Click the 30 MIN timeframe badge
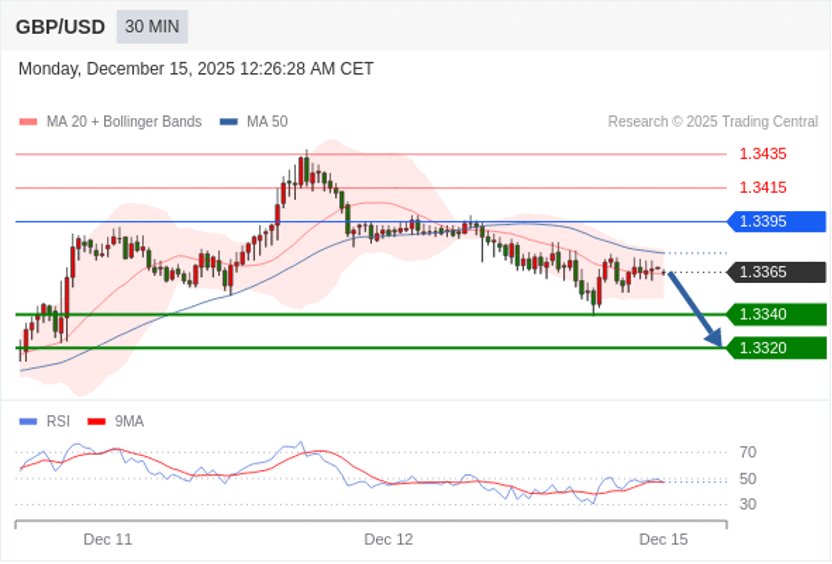Image resolution: width=832 pixels, height=564 pixels. pos(152,27)
